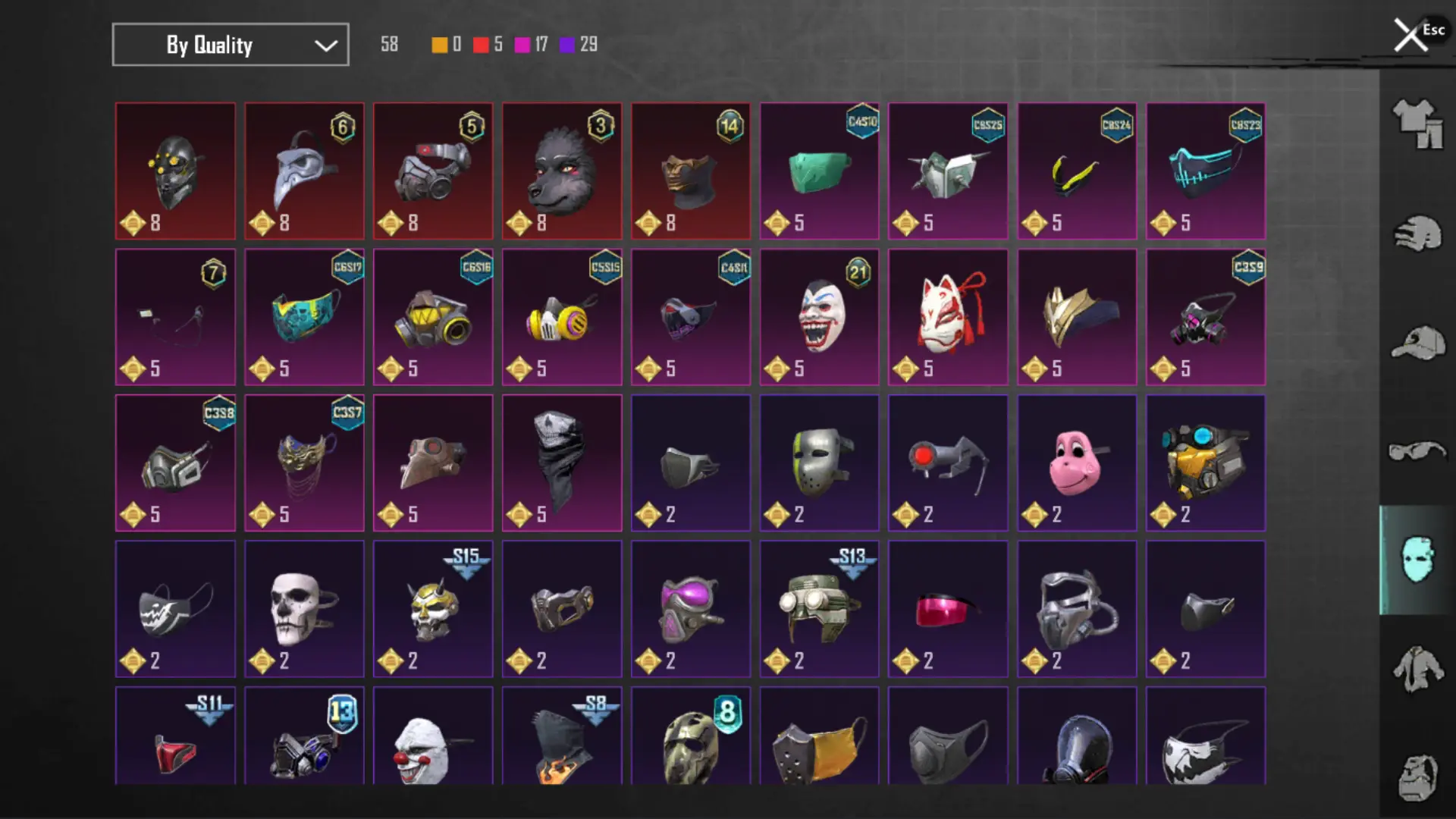This screenshot has height=819, width=1456.
Task: Open the jacket tops category icon
Action: tap(1417, 669)
